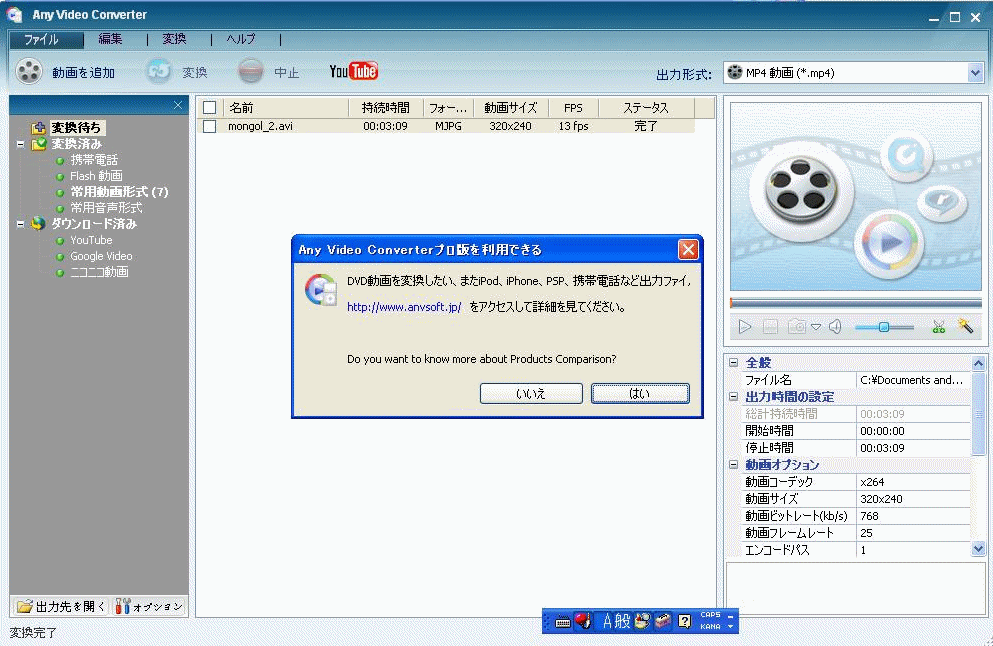Image resolution: width=993 pixels, height=646 pixels.
Task: Open the ヘルプ menu
Action: point(241,39)
